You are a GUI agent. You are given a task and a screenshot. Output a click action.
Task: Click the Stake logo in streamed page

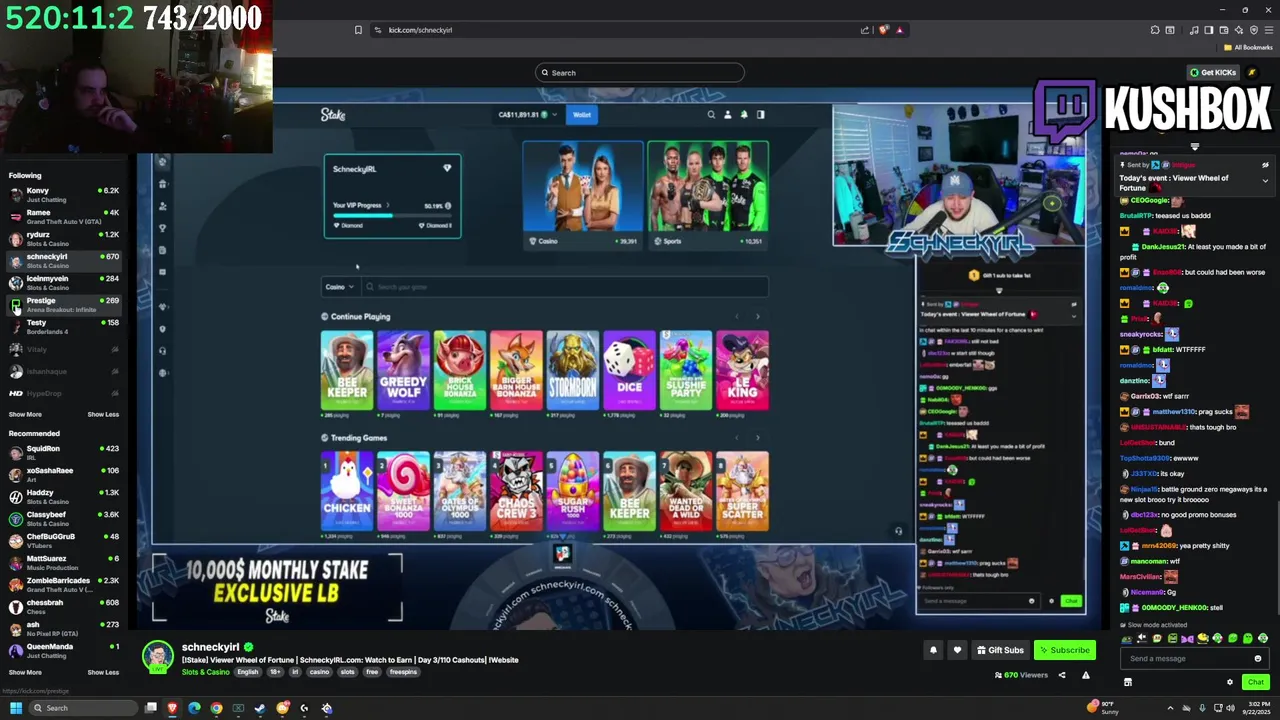point(333,115)
